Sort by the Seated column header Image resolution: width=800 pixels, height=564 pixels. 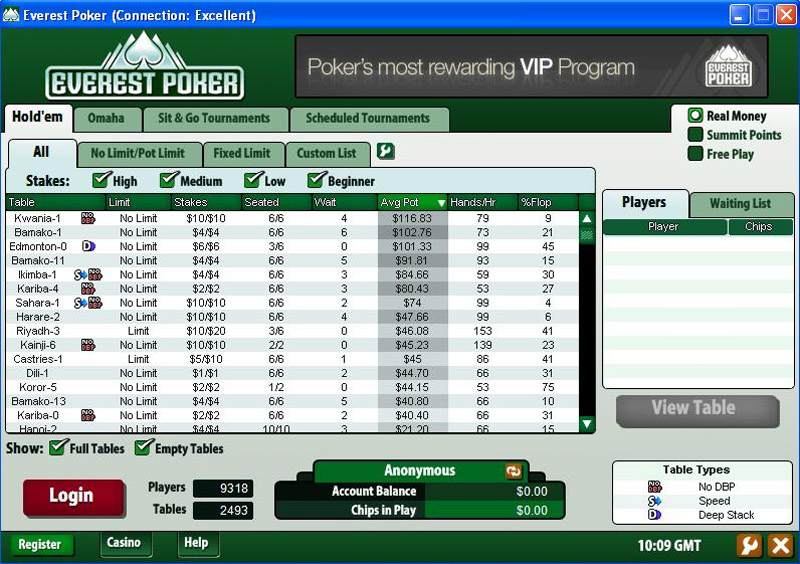click(276, 202)
